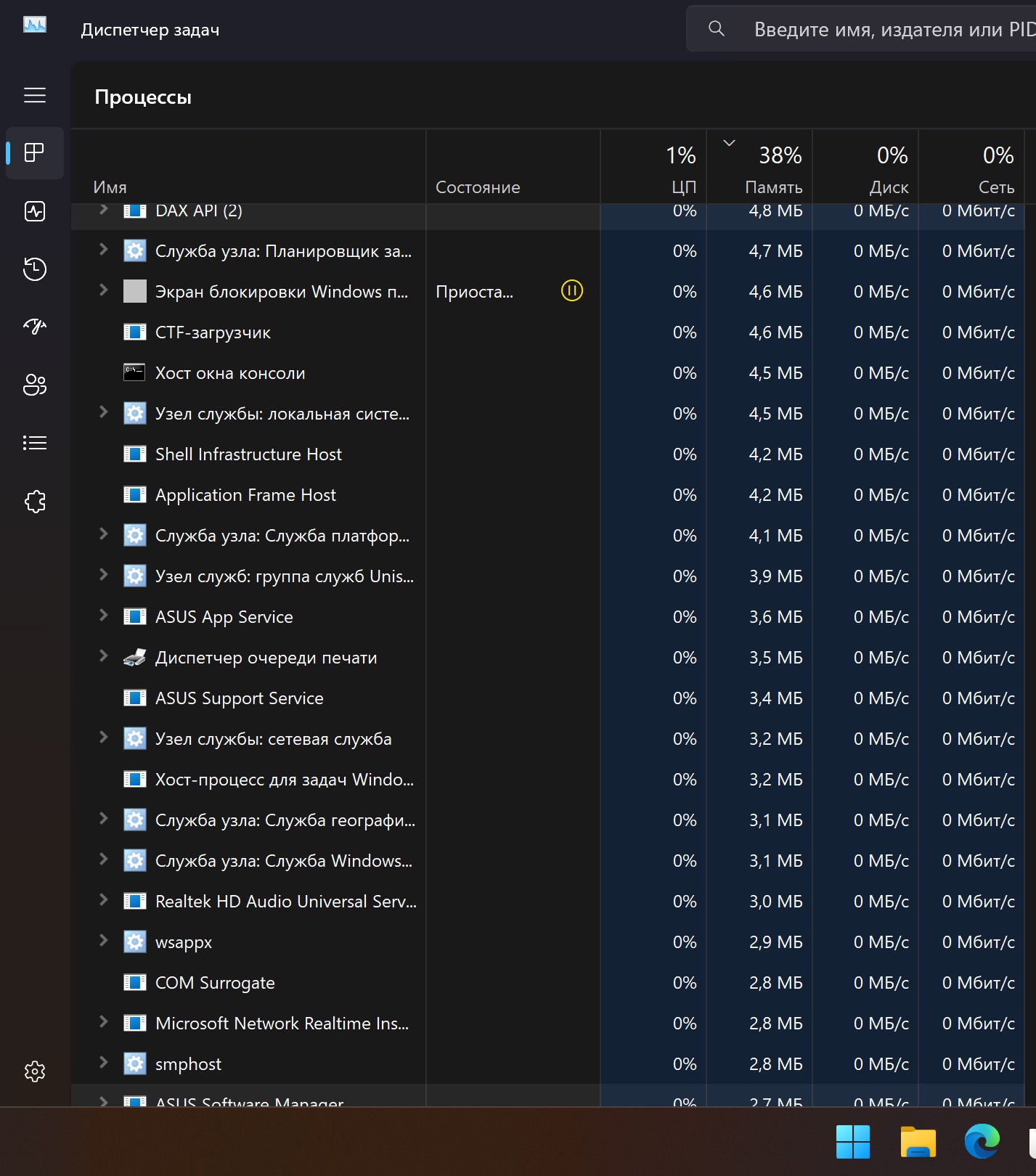Select the COM Surrogate process name

point(215,983)
